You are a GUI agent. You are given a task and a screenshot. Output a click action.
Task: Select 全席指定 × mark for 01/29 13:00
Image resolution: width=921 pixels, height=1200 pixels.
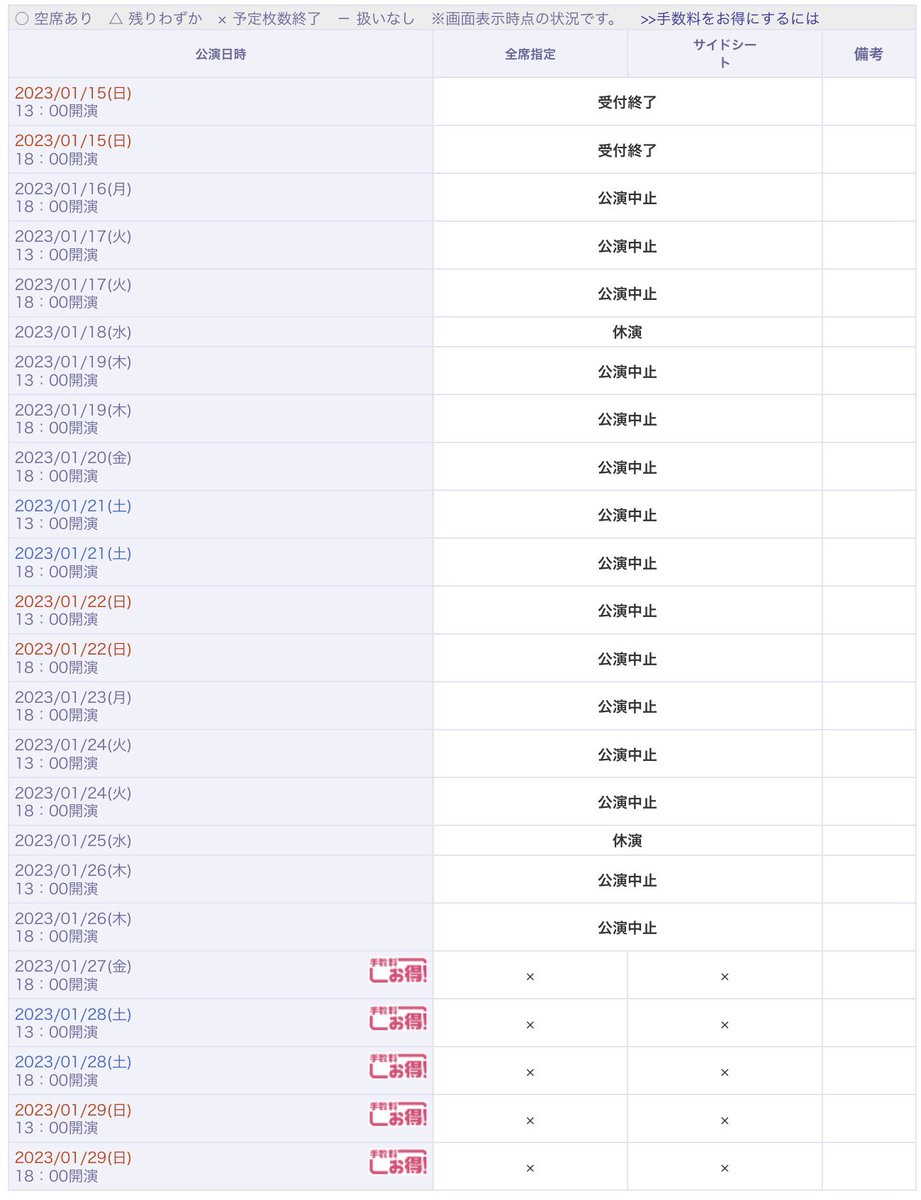click(530, 1121)
